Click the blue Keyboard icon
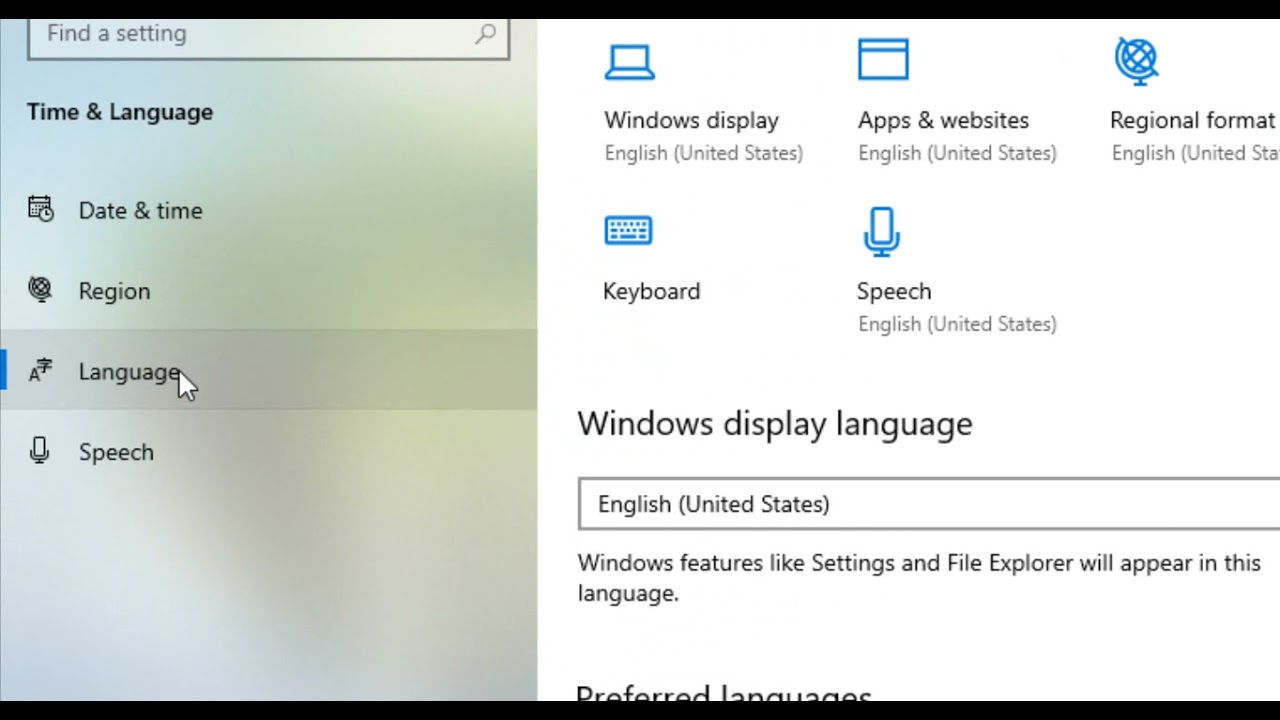The width and height of the screenshot is (1280, 720). tap(629, 231)
